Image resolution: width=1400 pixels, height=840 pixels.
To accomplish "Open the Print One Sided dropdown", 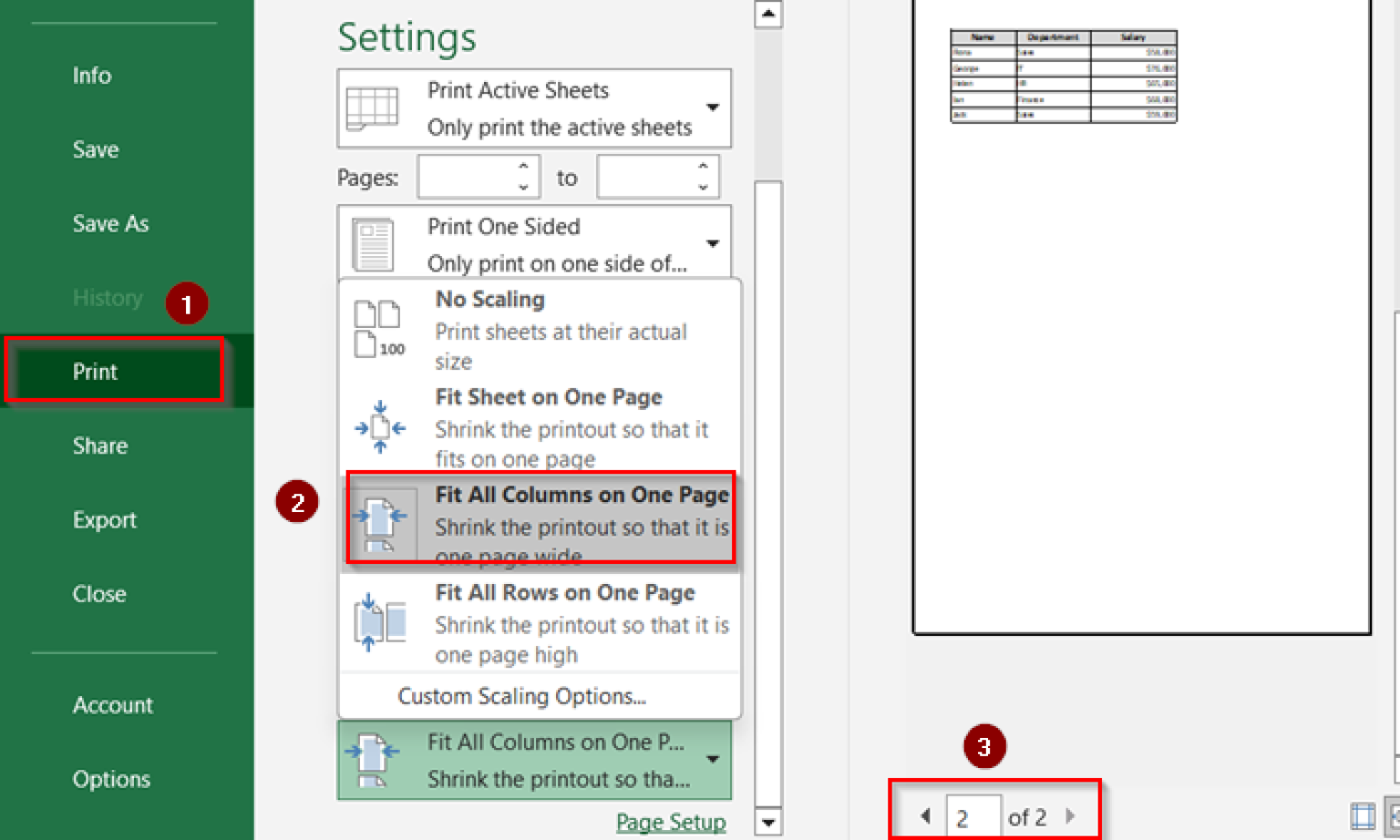I will [x=713, y=242].
